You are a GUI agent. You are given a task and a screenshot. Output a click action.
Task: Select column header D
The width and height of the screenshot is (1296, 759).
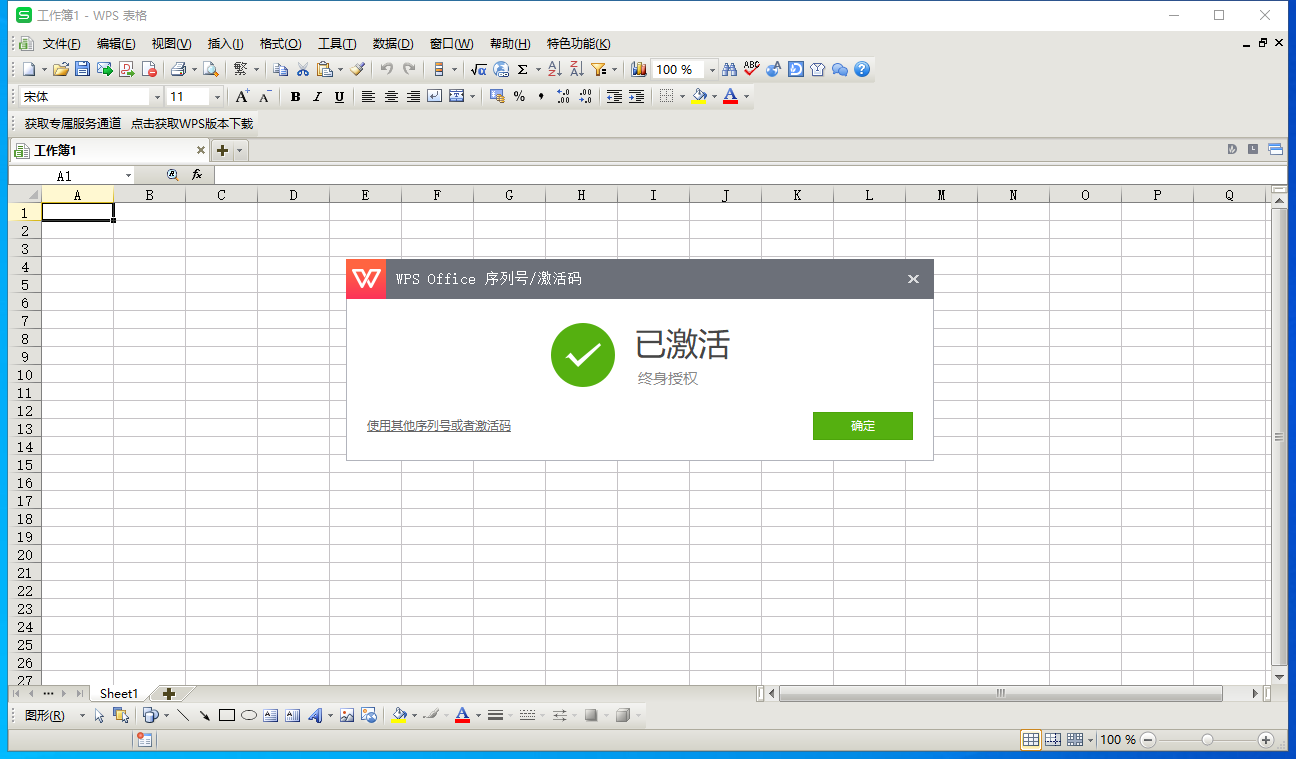(x=293, y=195)
